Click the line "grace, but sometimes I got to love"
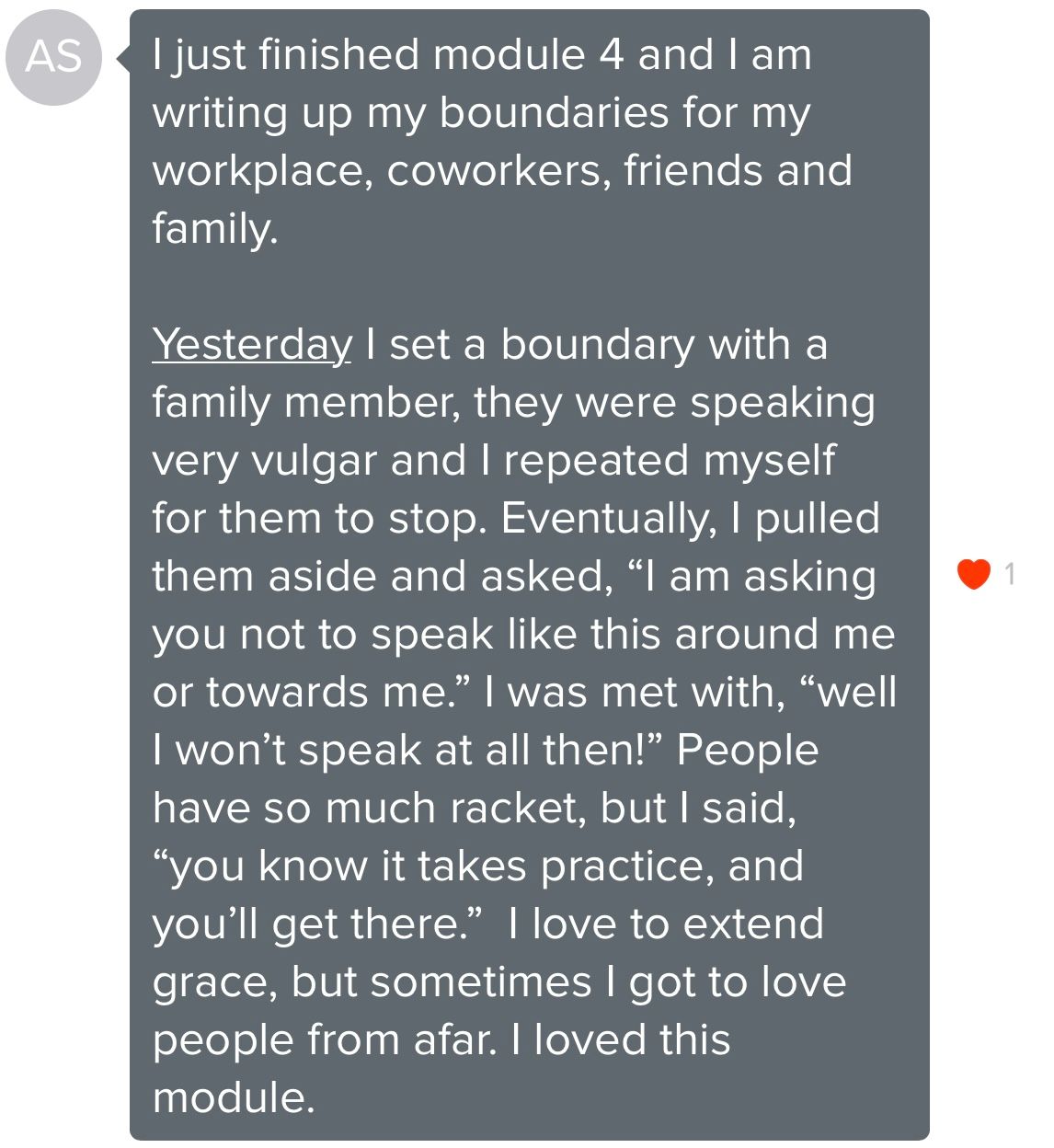Image resolution: width=1054 pixels, height=1148 pixels. (x=499, y=982)
